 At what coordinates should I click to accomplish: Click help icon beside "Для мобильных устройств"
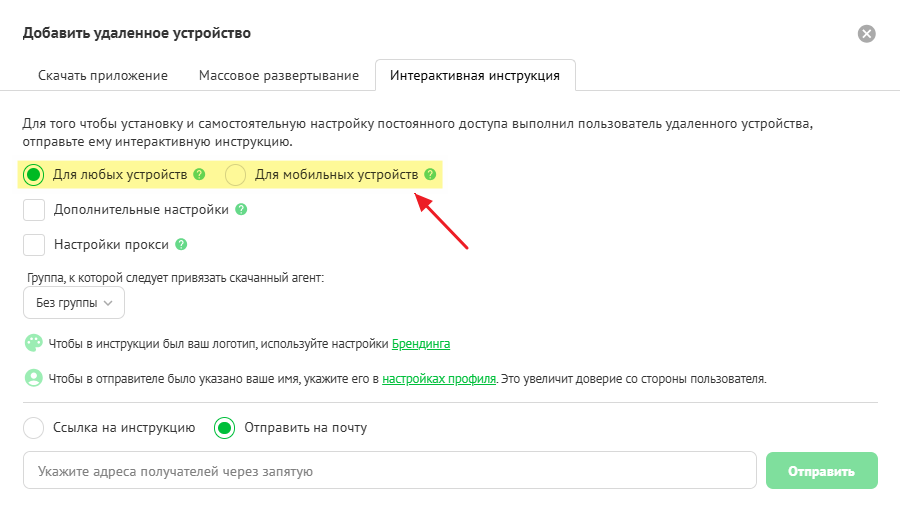430,175
